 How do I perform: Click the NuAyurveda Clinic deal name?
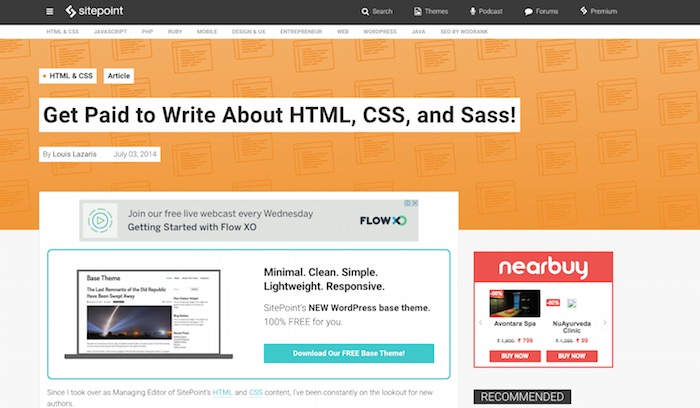(572, 327)
